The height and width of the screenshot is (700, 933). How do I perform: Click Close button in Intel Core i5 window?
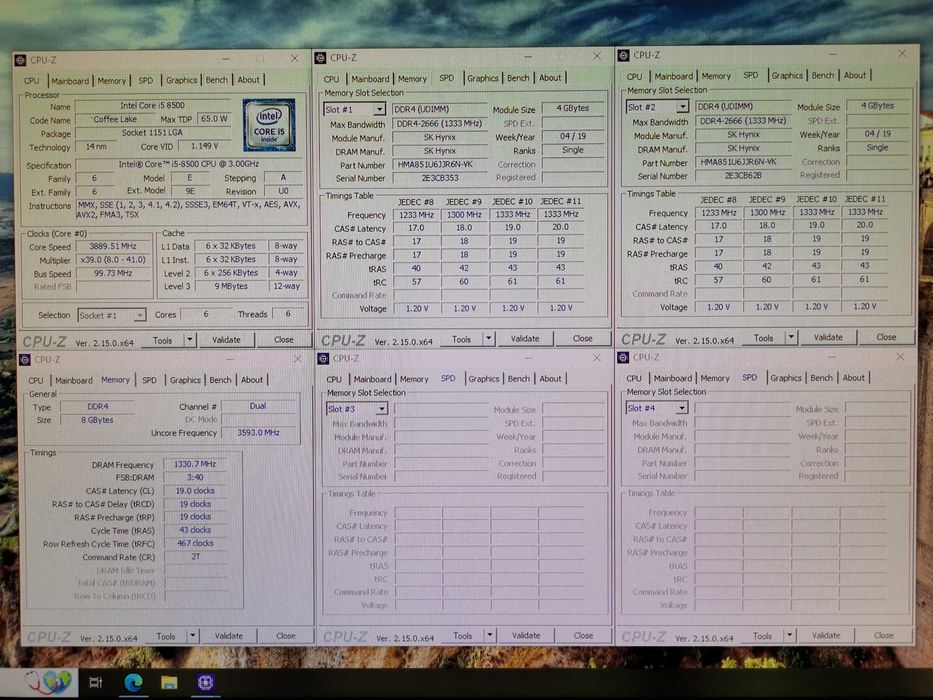[284, 340]
